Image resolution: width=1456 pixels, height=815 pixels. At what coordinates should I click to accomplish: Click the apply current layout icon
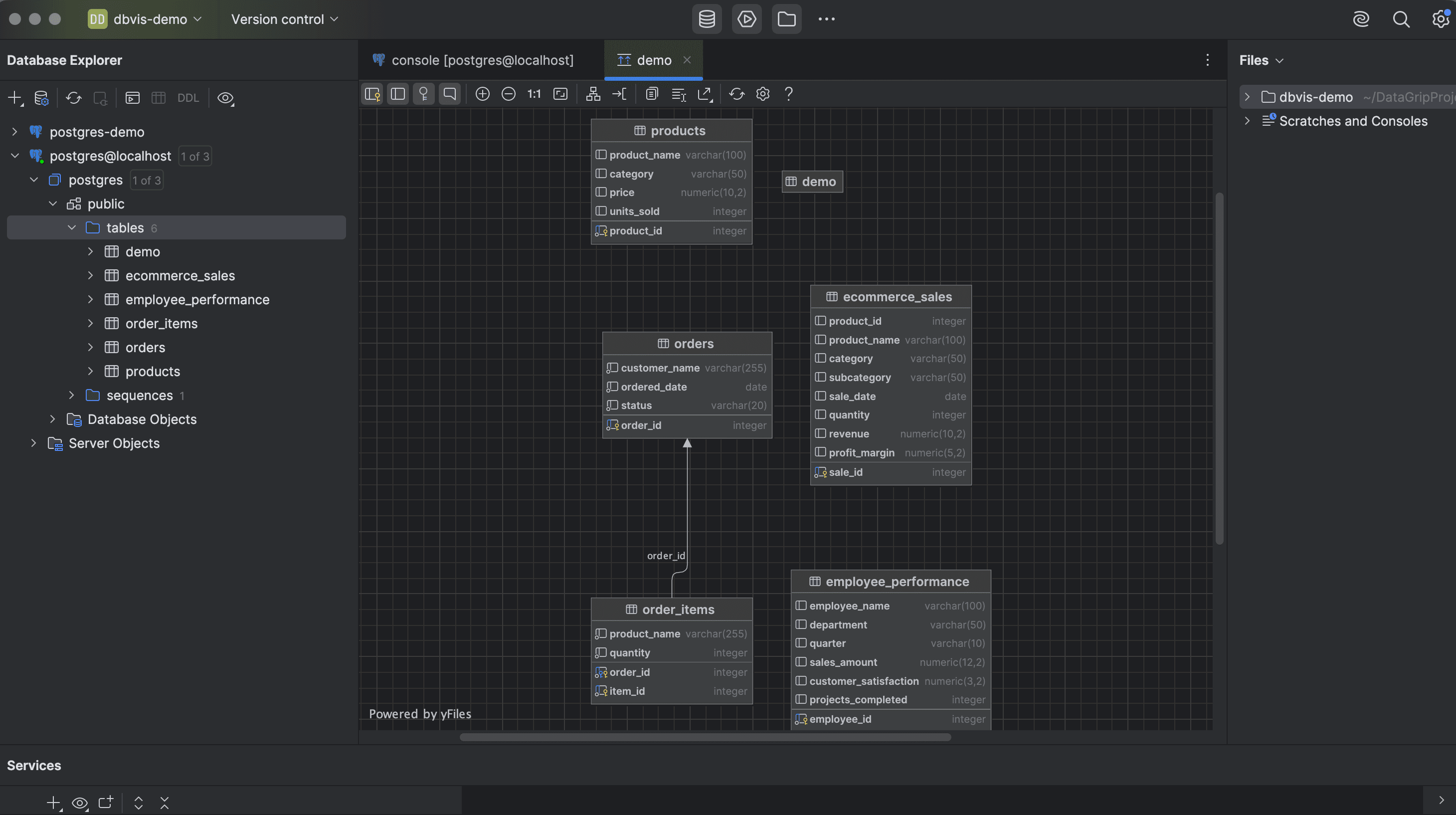pyautogui.click(x=593, y=94)
